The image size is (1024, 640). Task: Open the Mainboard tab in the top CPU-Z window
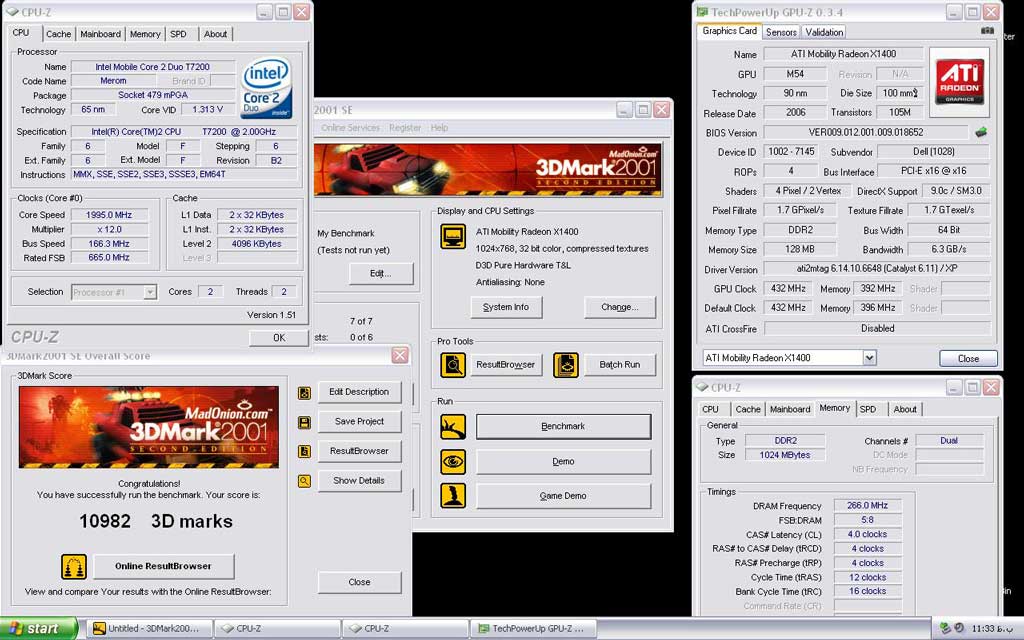[101, 34]
